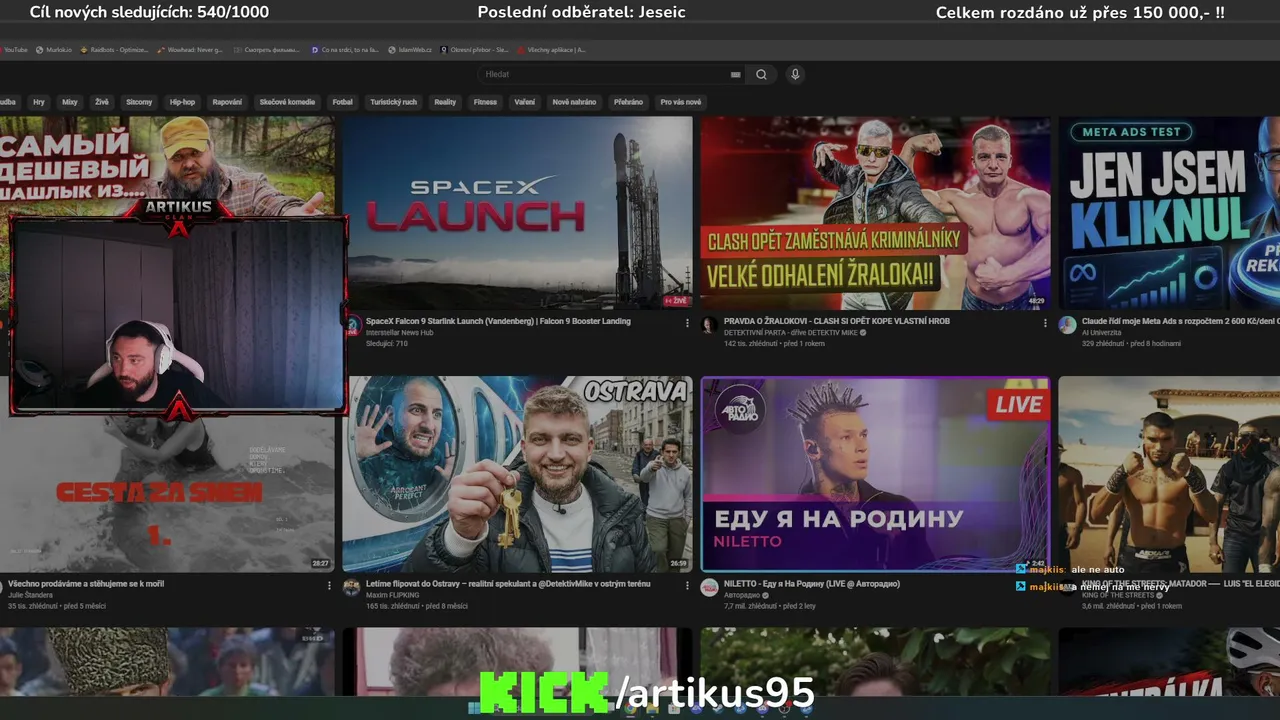Viewport: 1280px width, 720px height.
Task: Show Přehráno videos chip
Action: (629, 102)
